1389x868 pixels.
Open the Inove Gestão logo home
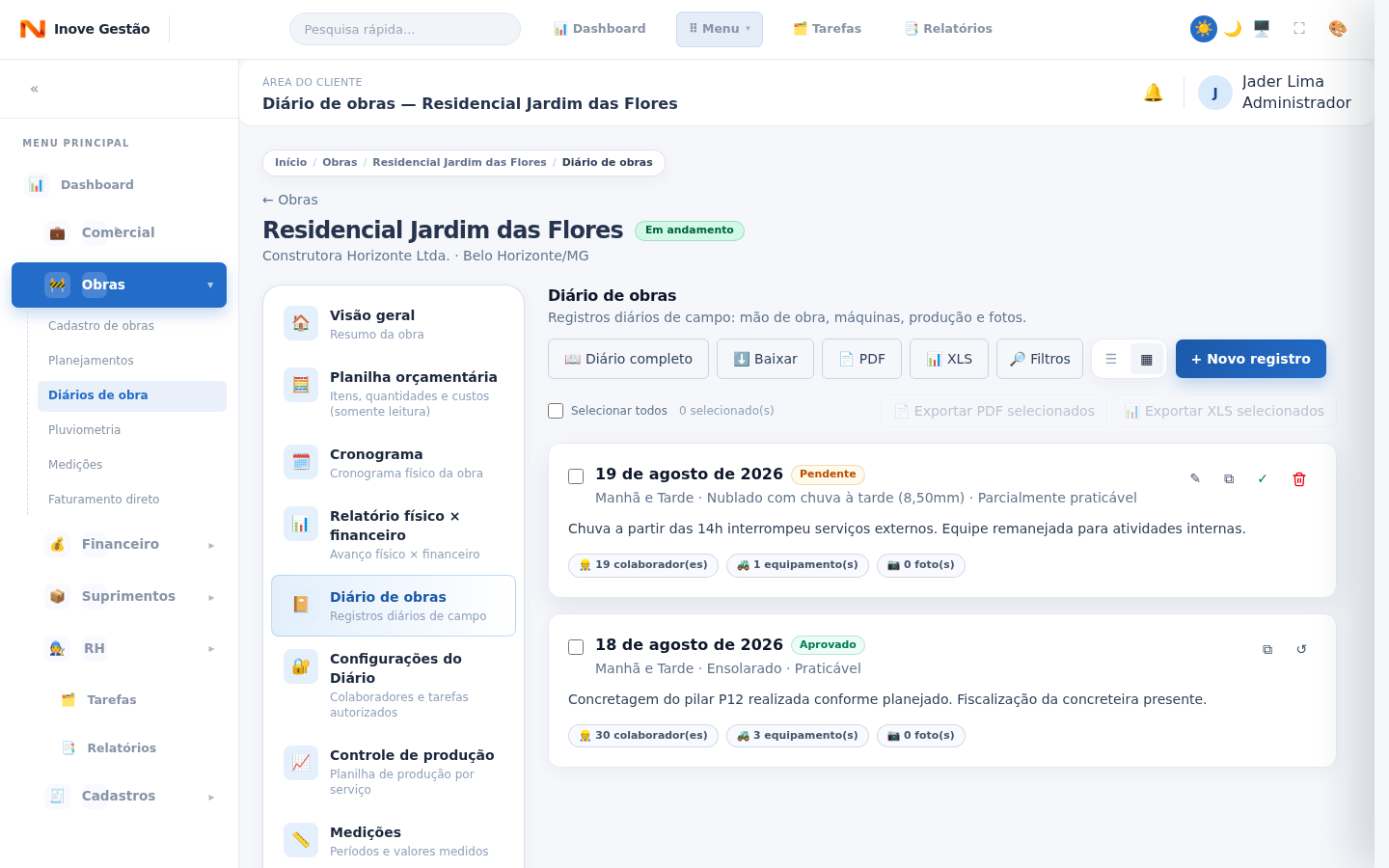(85, 29)
